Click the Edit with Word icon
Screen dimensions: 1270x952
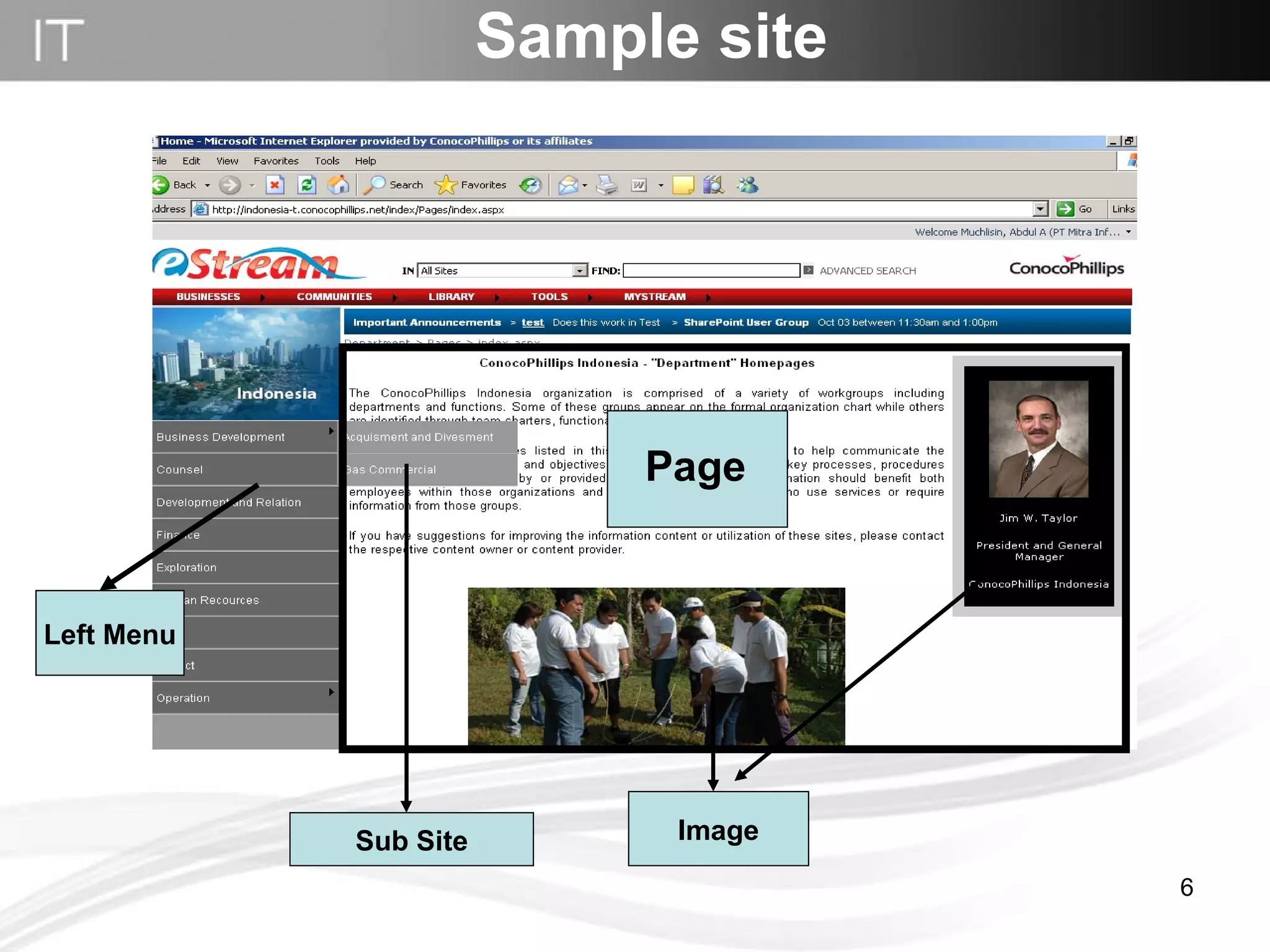tap(639, 185)
